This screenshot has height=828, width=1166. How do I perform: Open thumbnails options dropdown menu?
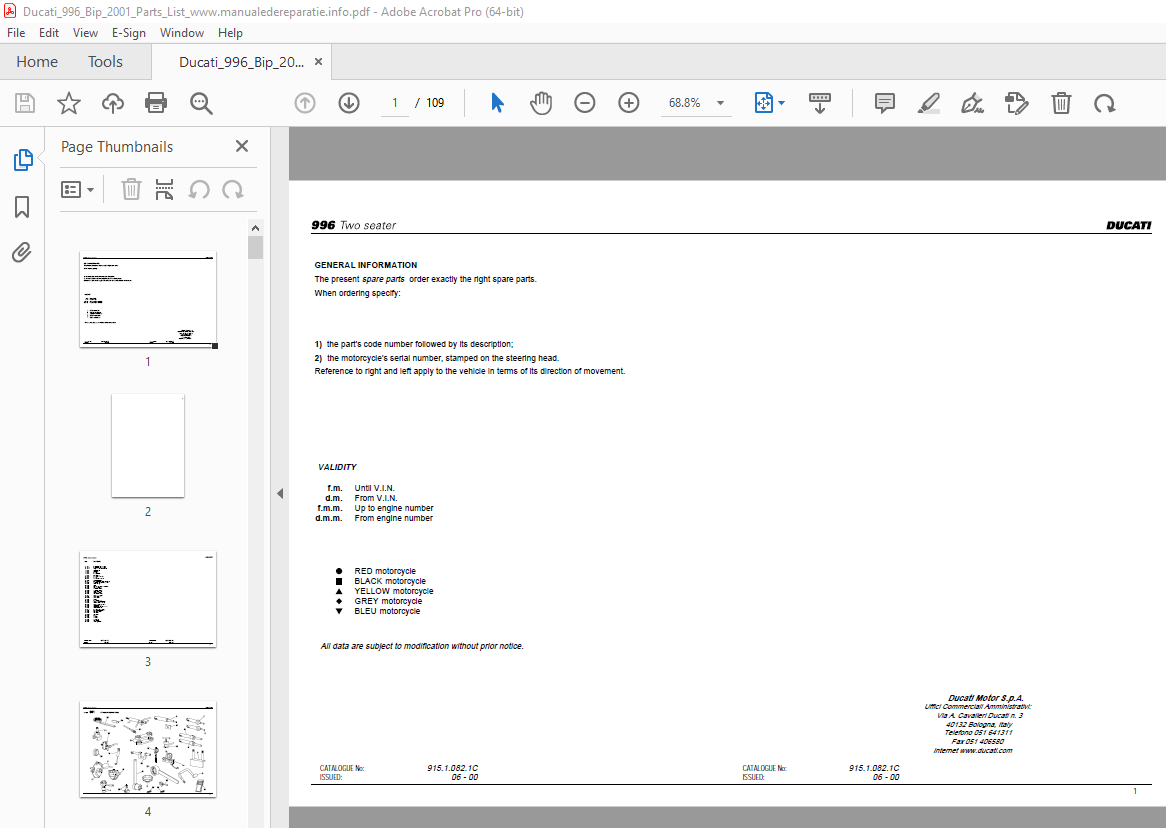(77, 190)
